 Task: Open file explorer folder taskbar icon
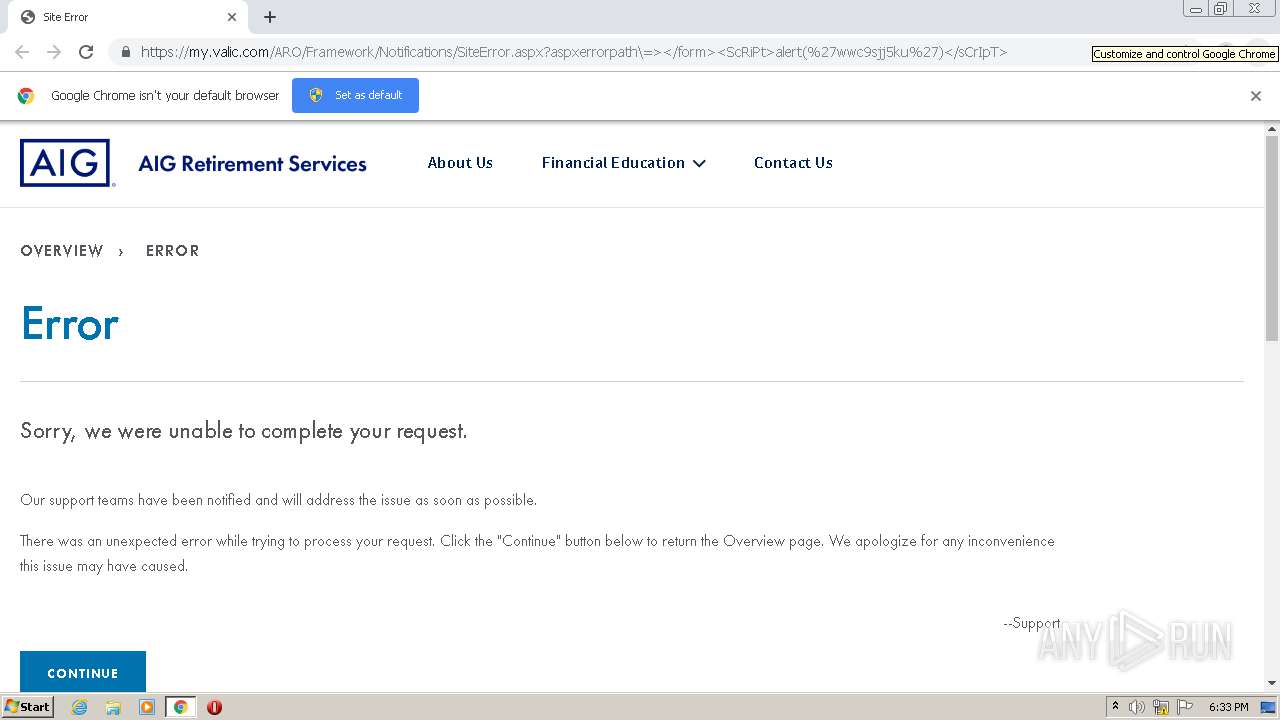click(x=113, y=707)
